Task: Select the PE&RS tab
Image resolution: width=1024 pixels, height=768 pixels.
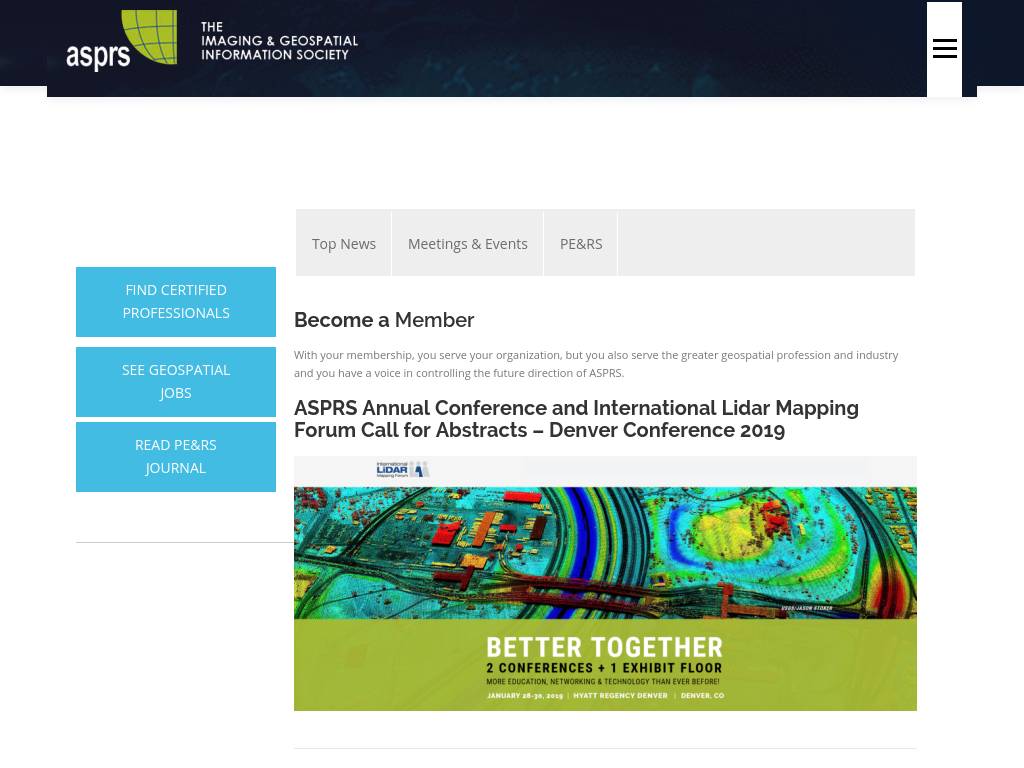Action: pos(581,244)
